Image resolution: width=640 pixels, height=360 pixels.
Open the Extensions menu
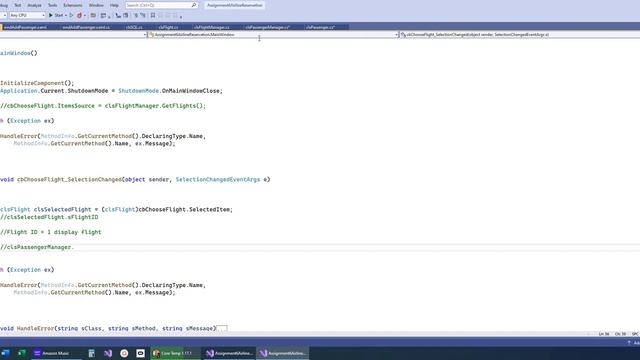[73, 5]
